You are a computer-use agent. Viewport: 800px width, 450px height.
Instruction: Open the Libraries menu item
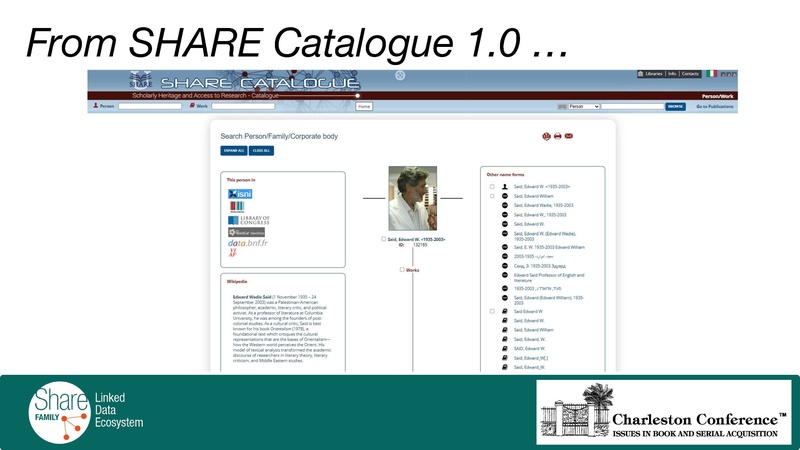(654, 74)
